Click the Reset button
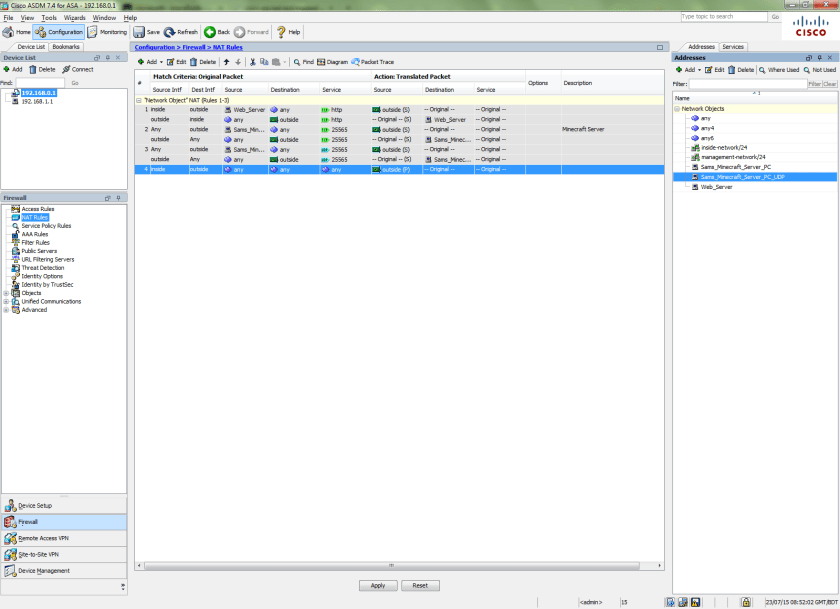Screen dimensions: 840x609 point(420,585)
